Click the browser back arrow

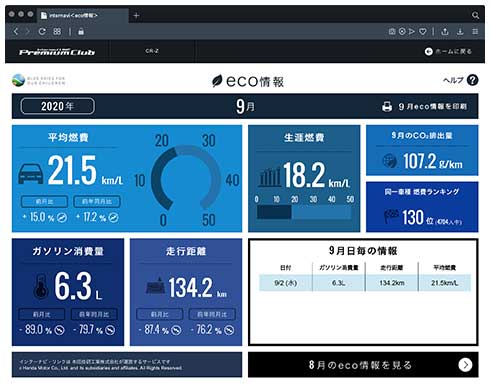click(x=16, y=31)
